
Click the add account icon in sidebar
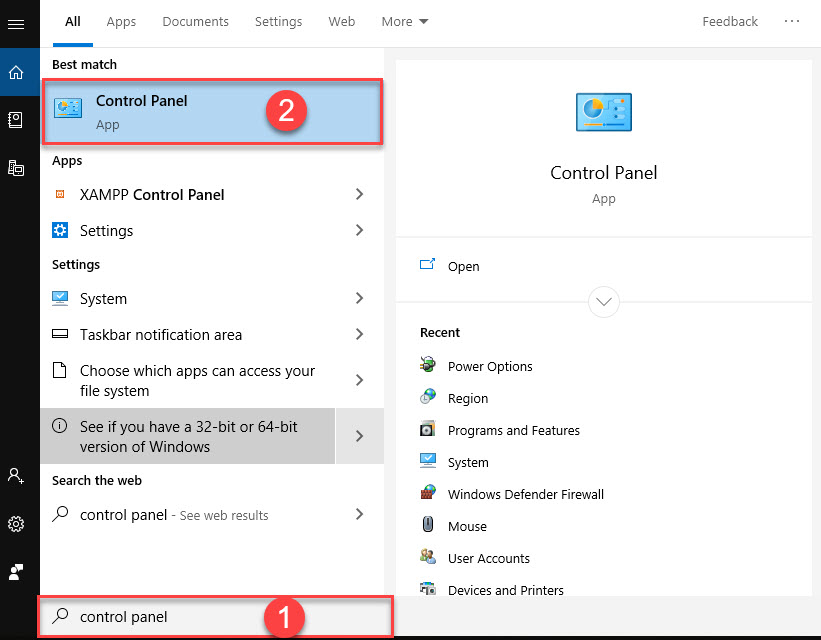[16, 476]
